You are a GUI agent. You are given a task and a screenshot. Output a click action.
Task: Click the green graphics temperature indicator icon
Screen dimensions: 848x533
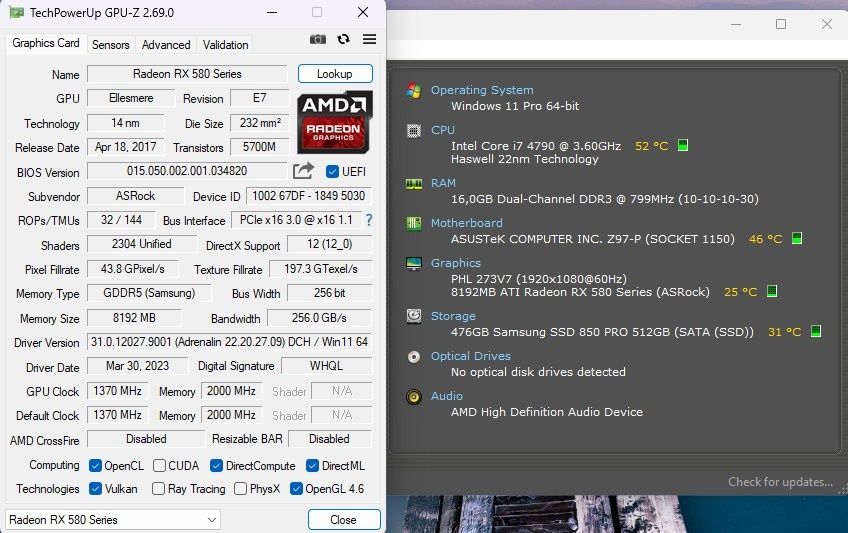772,291
